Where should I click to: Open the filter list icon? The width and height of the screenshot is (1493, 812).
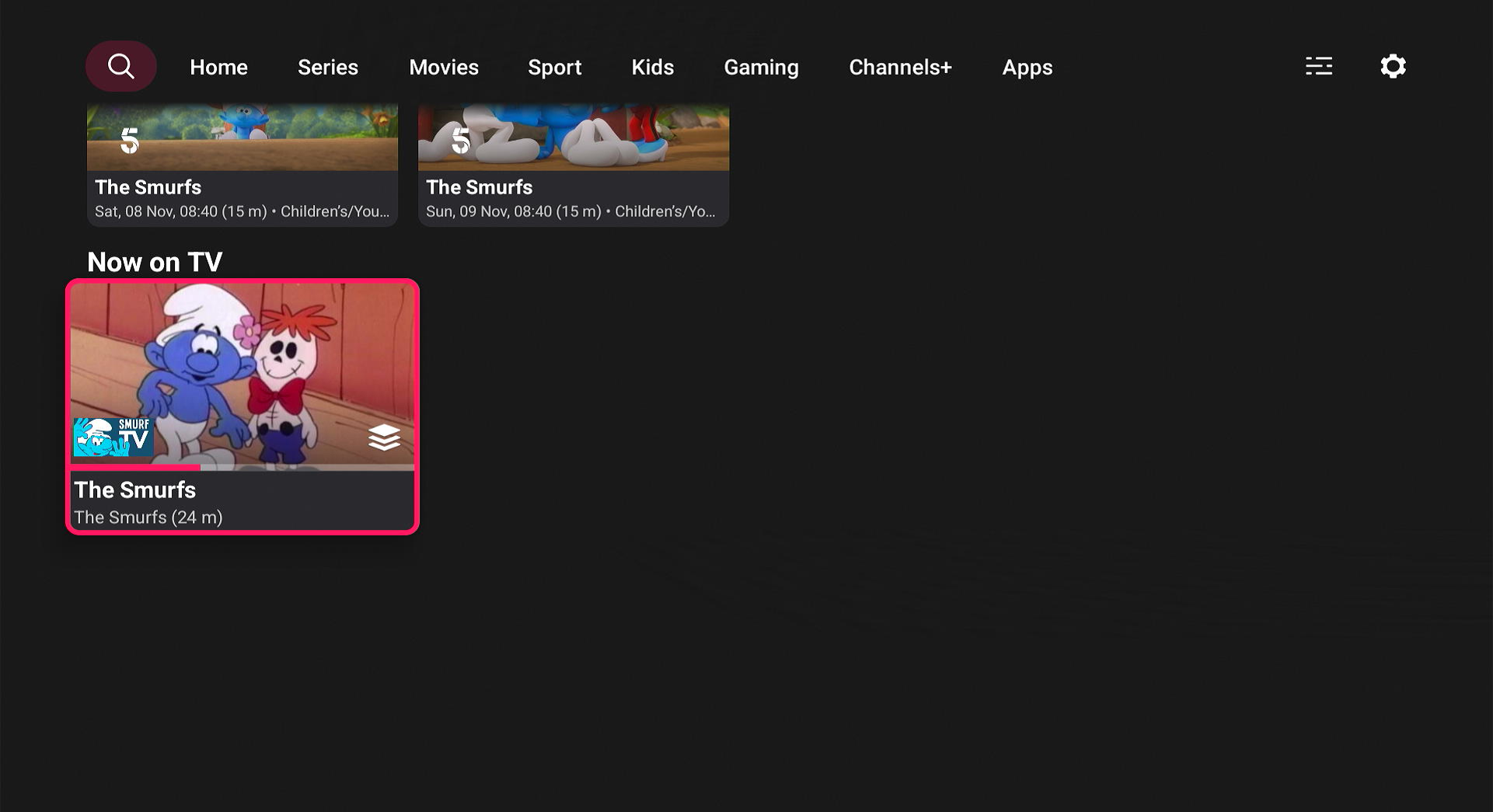[x=1318, y=66]
